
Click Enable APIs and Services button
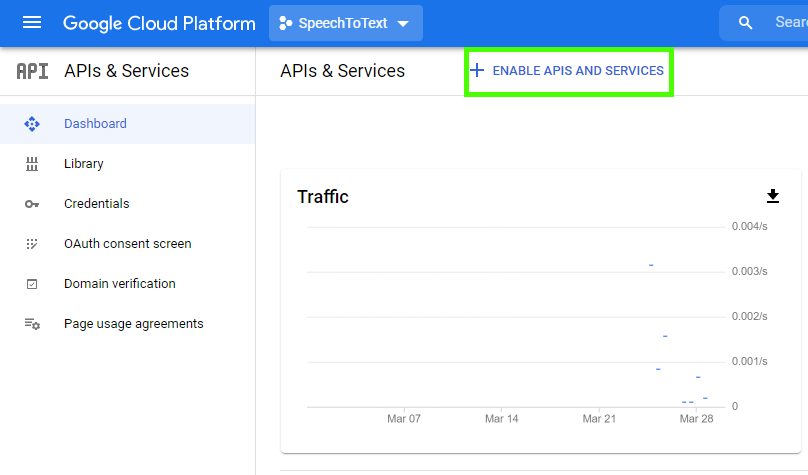pos(568,71)
